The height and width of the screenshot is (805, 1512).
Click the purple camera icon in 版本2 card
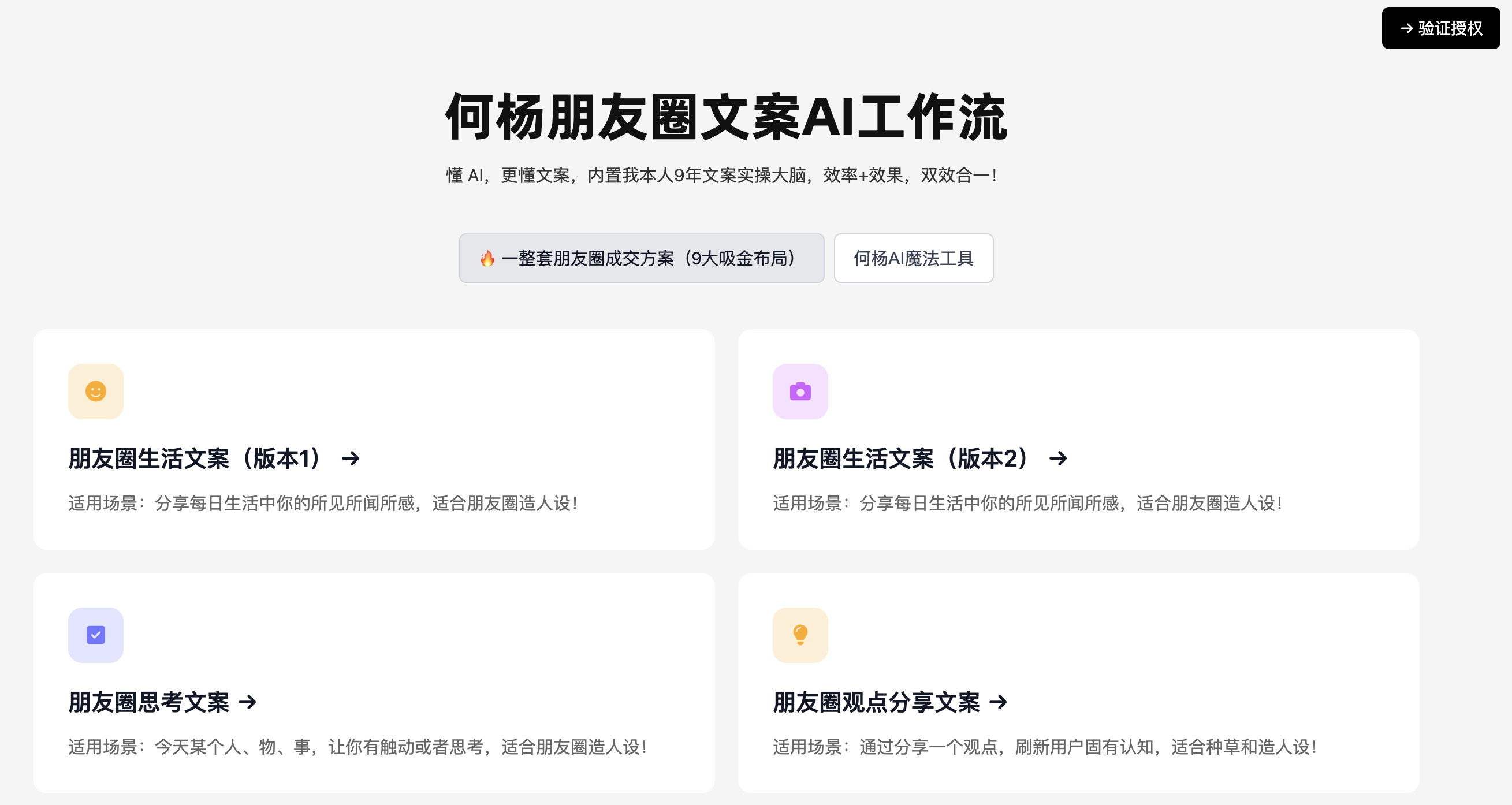pos(800,392)
